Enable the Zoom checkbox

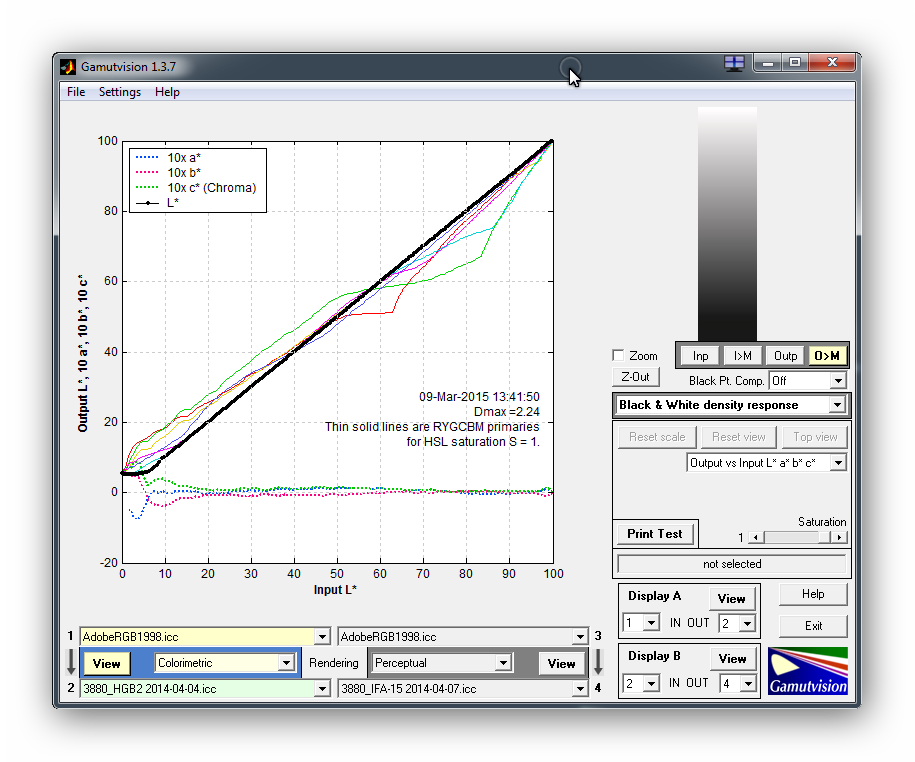(618, 355)
